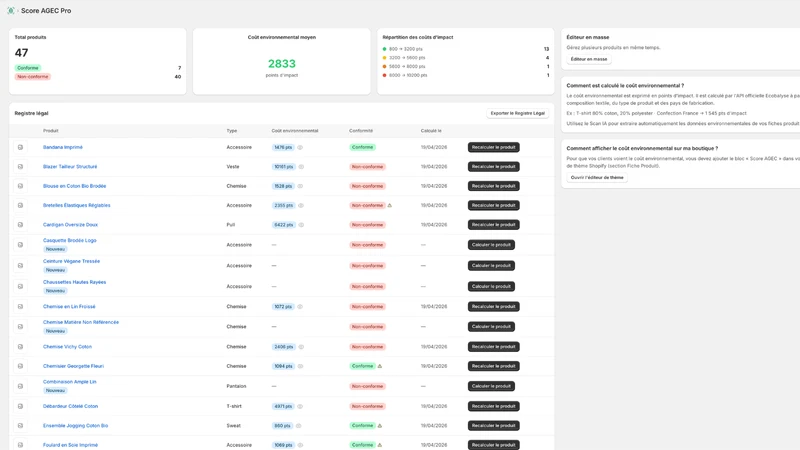
Task: Click the Produit column header
Action: [51, 131]
